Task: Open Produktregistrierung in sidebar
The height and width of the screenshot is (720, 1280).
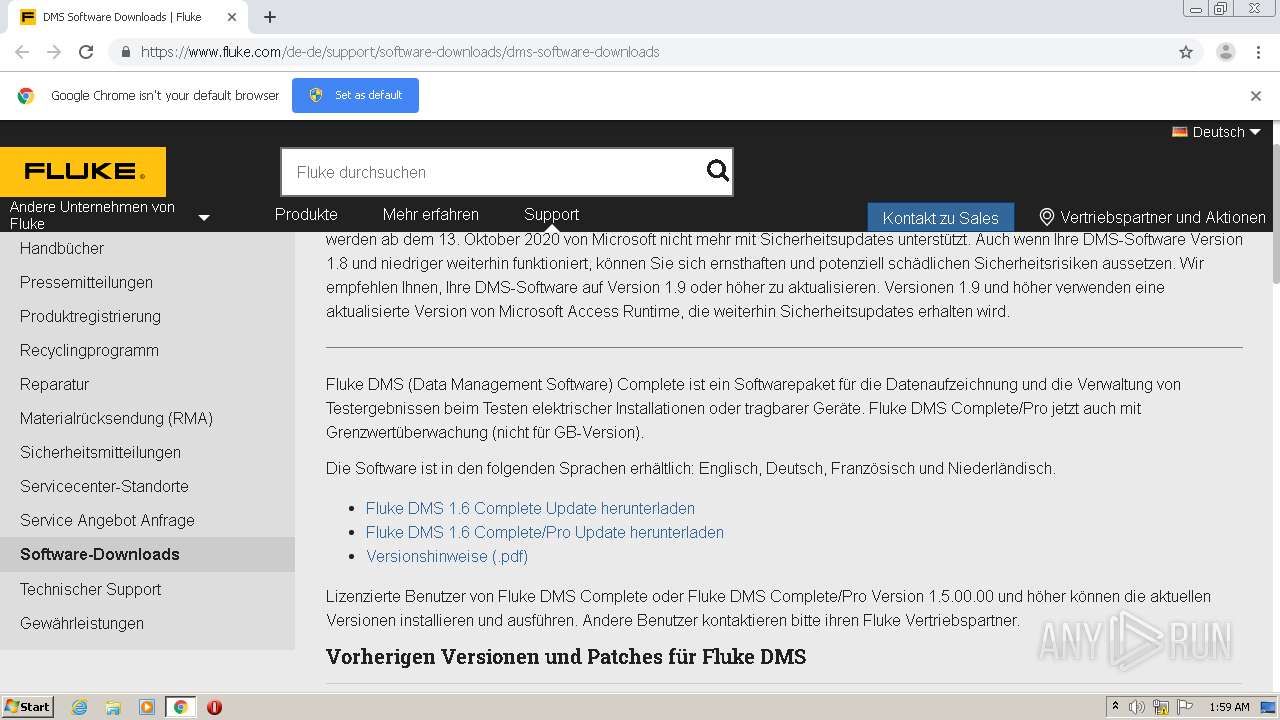Action: [x=90, y=316]
